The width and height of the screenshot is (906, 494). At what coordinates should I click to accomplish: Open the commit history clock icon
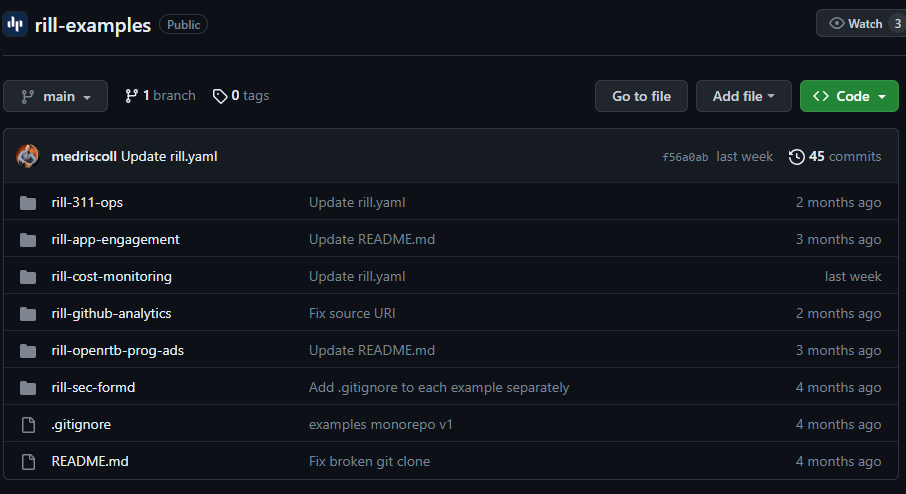click(x=796, y=157)
